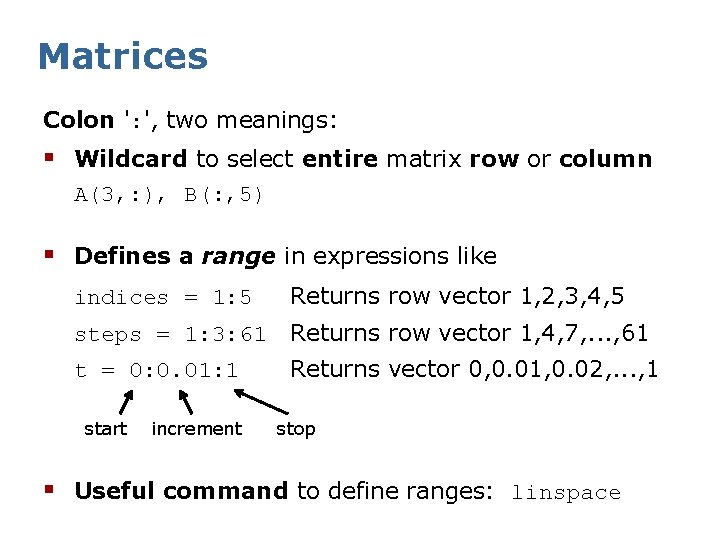
Task: Click the red bullet beside Defines a range
Action: pyautogui.click(x=49, y=254)
